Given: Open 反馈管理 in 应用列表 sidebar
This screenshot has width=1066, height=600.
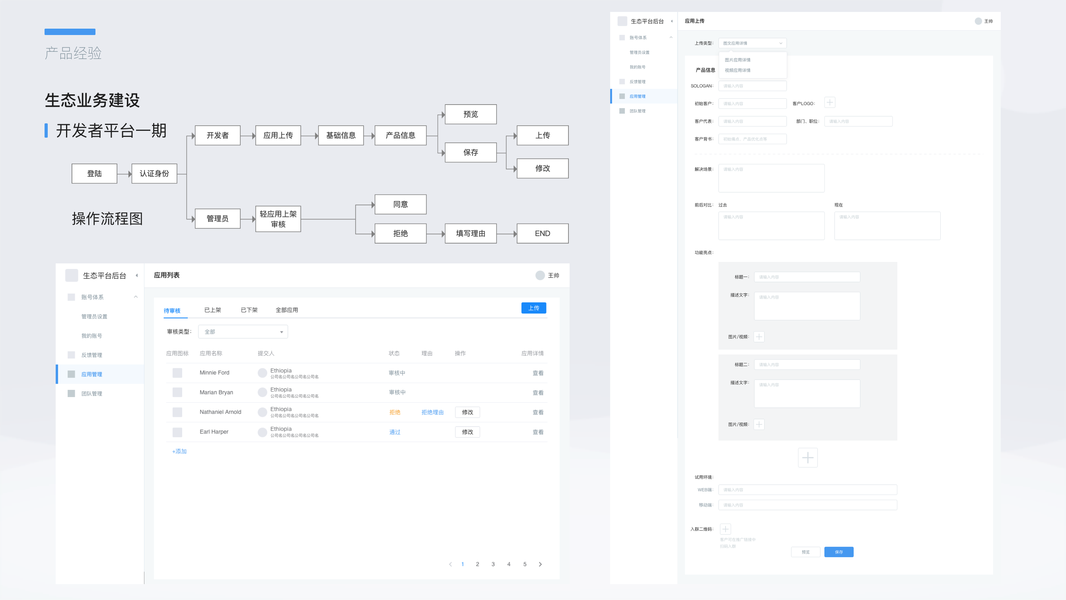Looking at the screenshot, I should point(92,355).
